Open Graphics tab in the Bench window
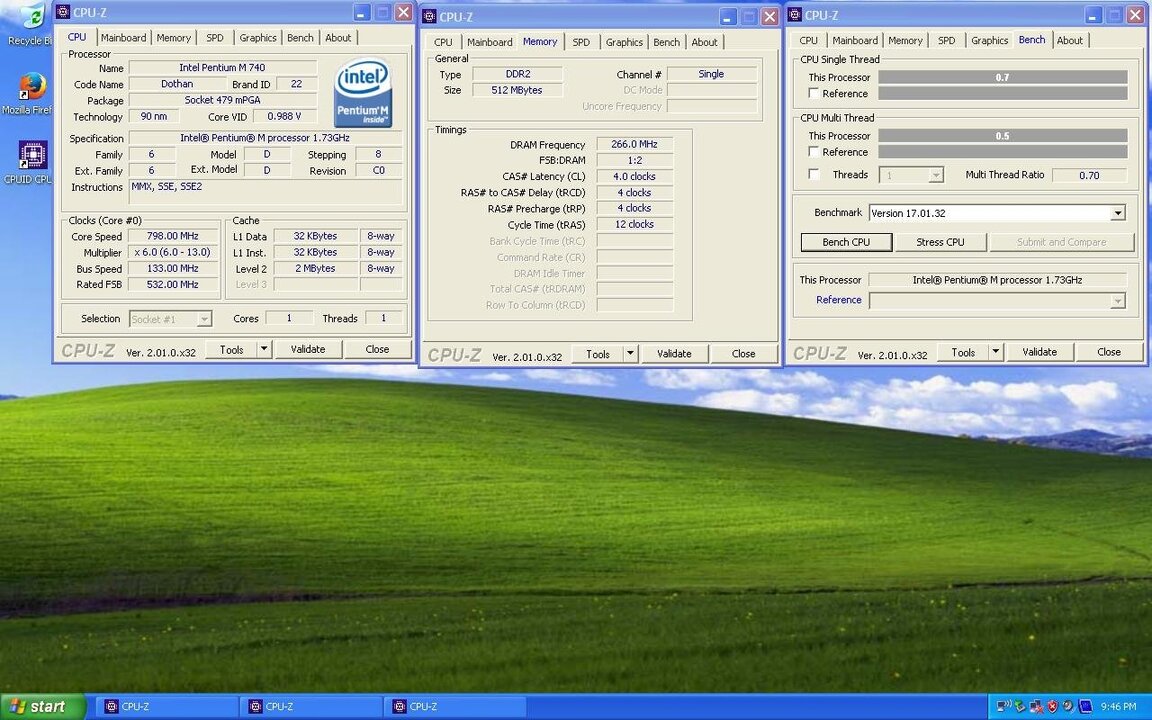1152x720 pixels. click(x=989, y=40)
